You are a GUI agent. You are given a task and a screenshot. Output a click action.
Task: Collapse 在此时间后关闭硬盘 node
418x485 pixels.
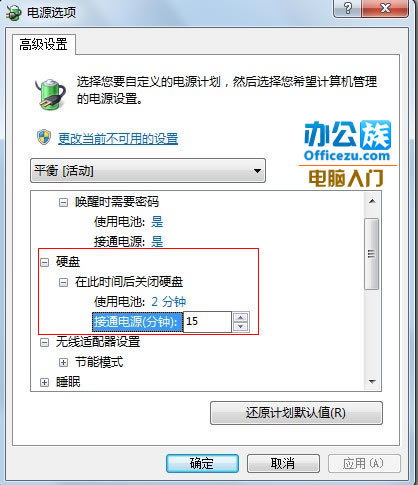point(63,282)
